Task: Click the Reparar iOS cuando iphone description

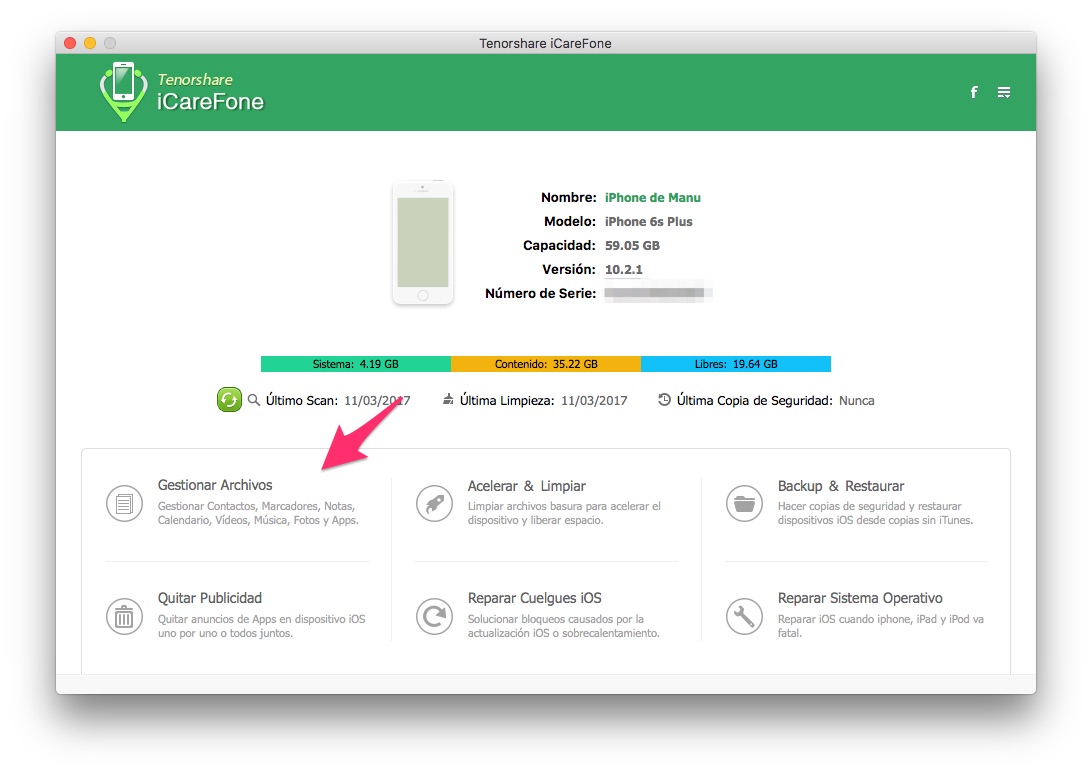Action: click(881, 626)
